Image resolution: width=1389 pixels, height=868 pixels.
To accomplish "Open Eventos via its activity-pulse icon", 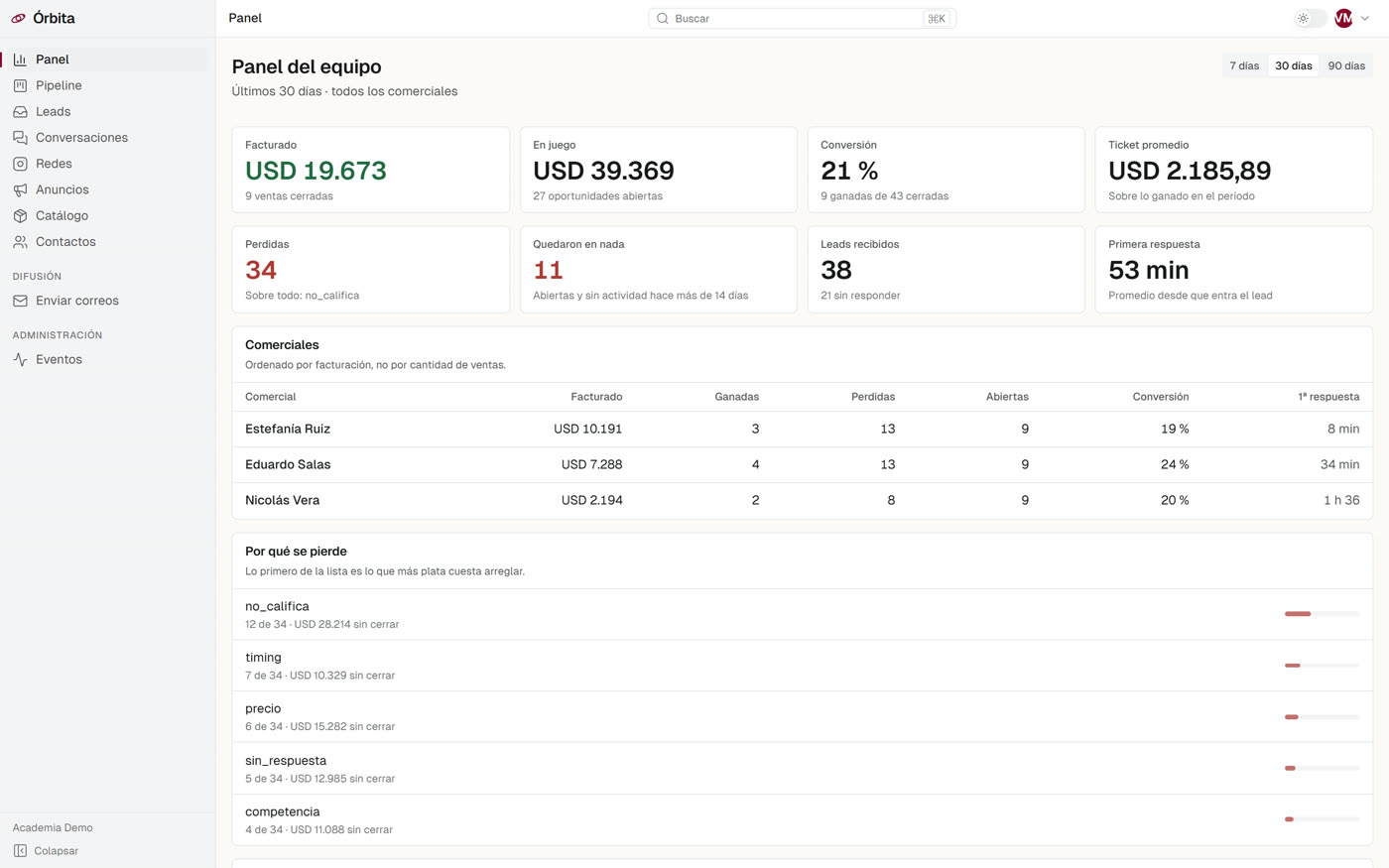I will click(20, 359).
